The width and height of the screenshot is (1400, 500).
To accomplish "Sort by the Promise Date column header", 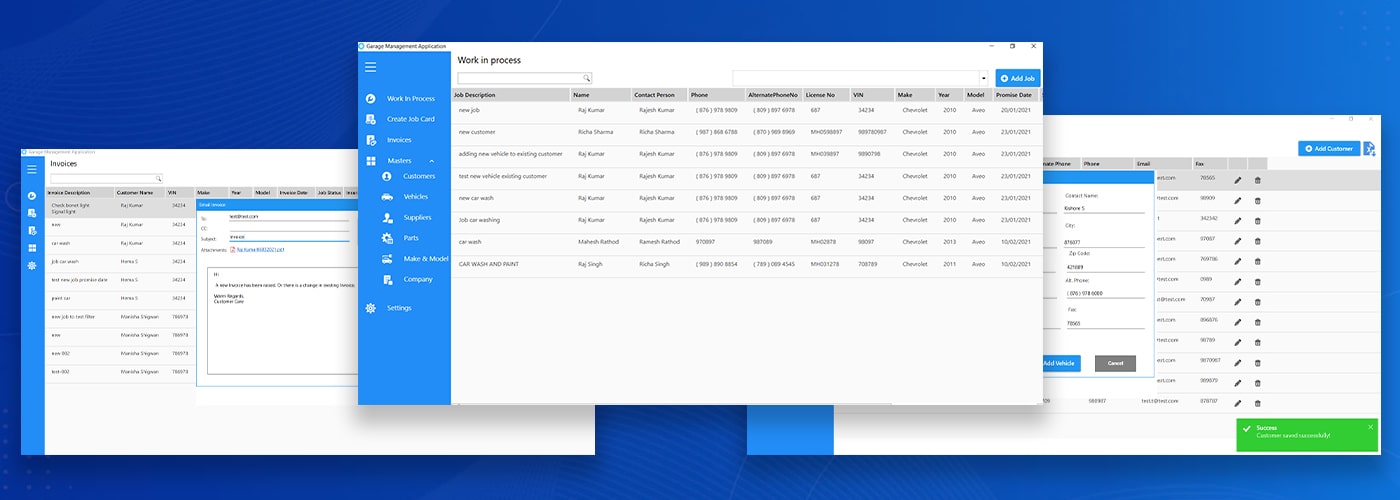I will 1014,95.
